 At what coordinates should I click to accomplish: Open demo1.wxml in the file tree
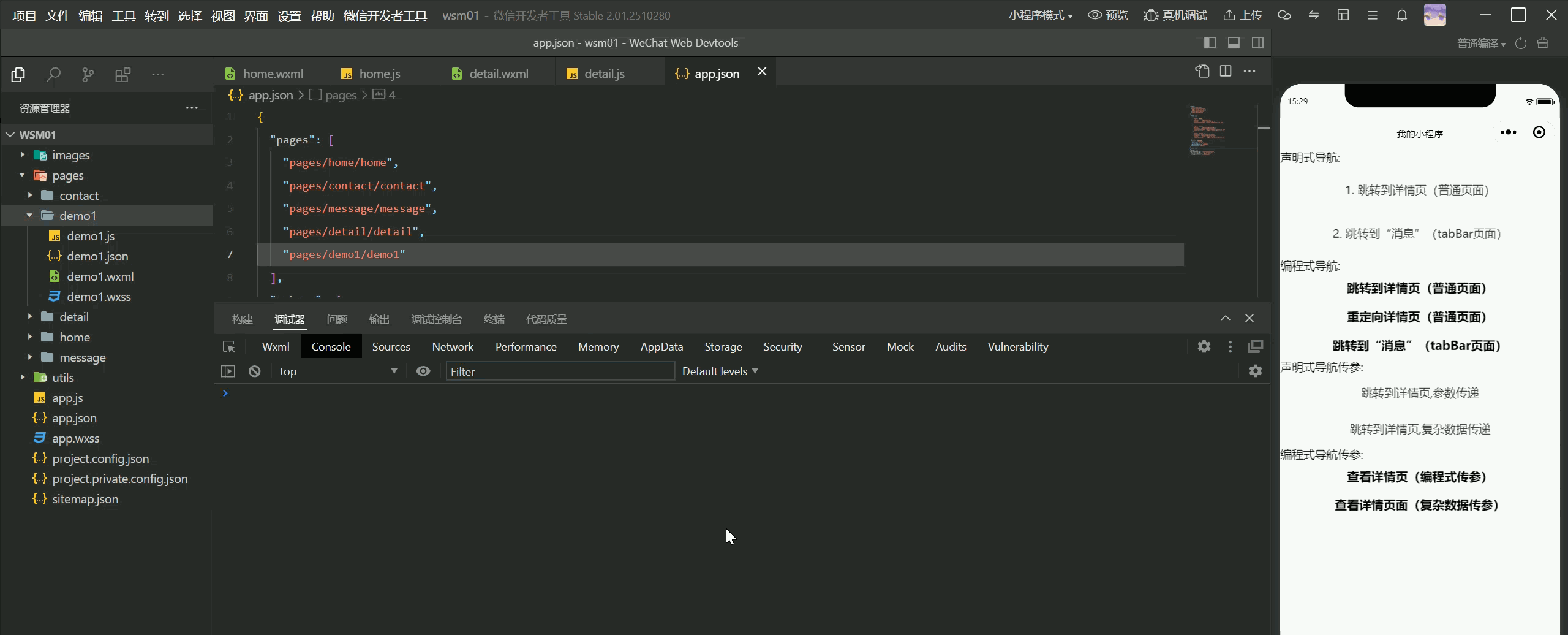pos(100,276)
